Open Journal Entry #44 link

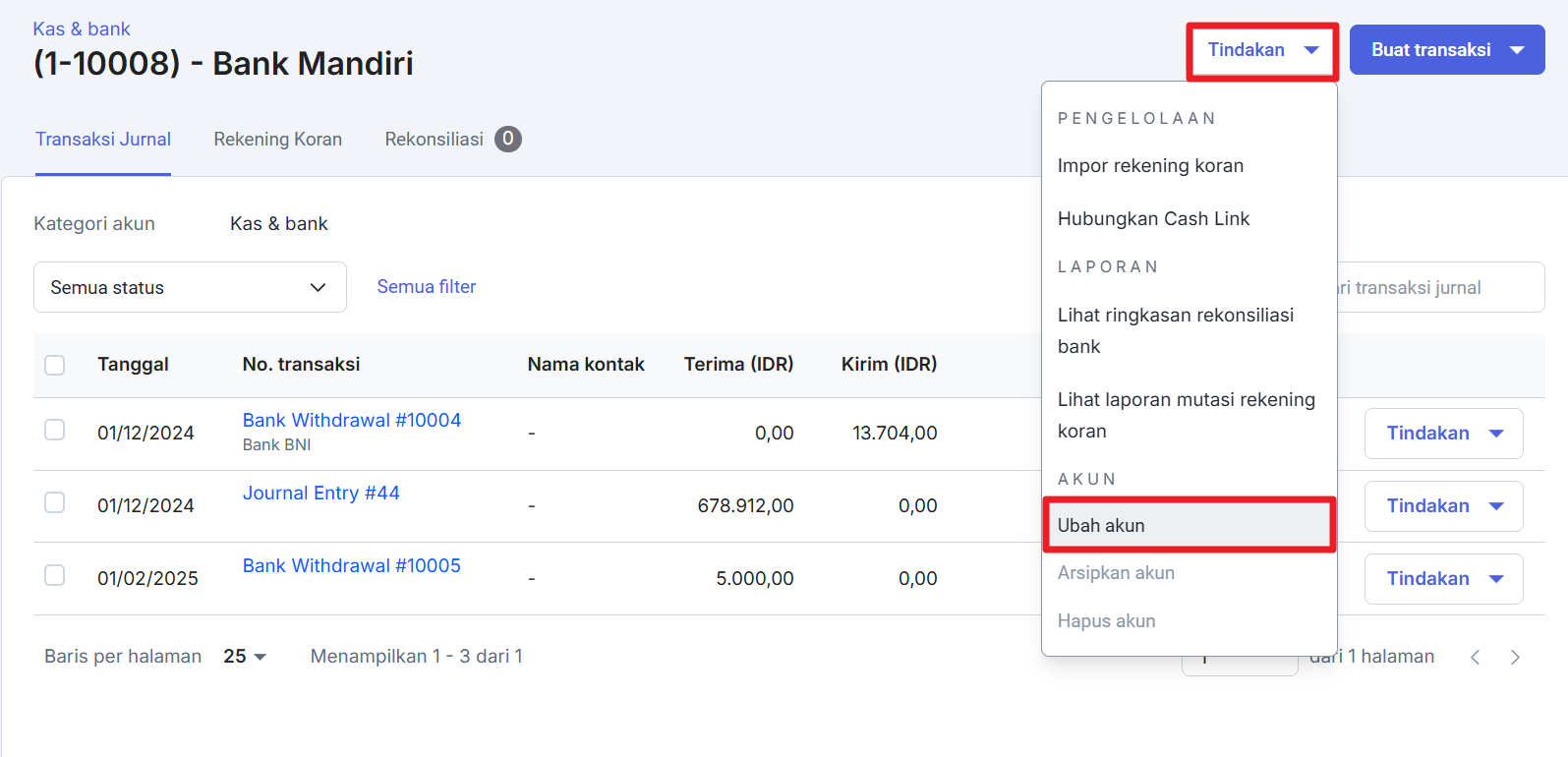[321, 493]
